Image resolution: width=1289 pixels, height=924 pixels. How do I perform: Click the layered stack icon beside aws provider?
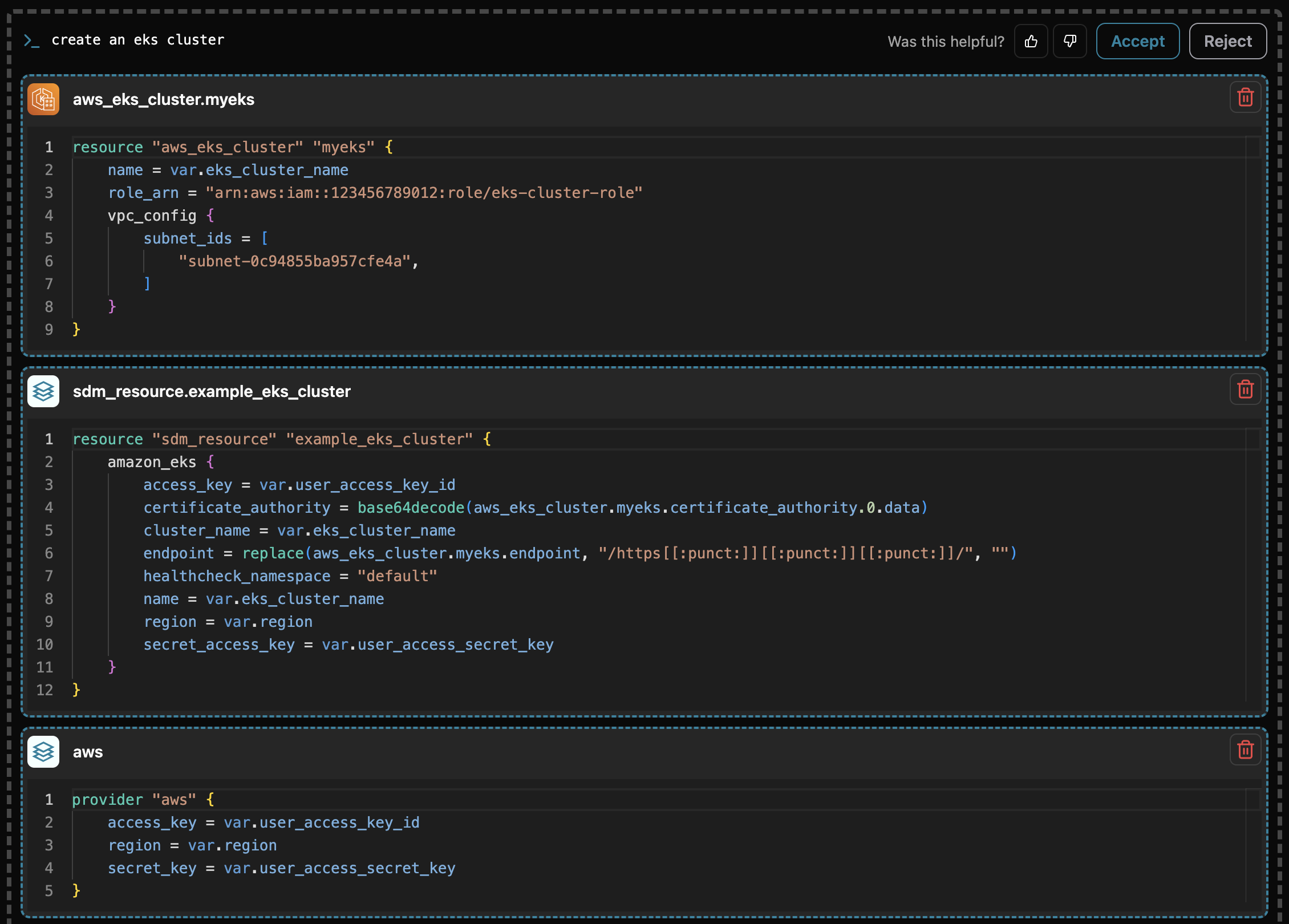pos(43,752)
